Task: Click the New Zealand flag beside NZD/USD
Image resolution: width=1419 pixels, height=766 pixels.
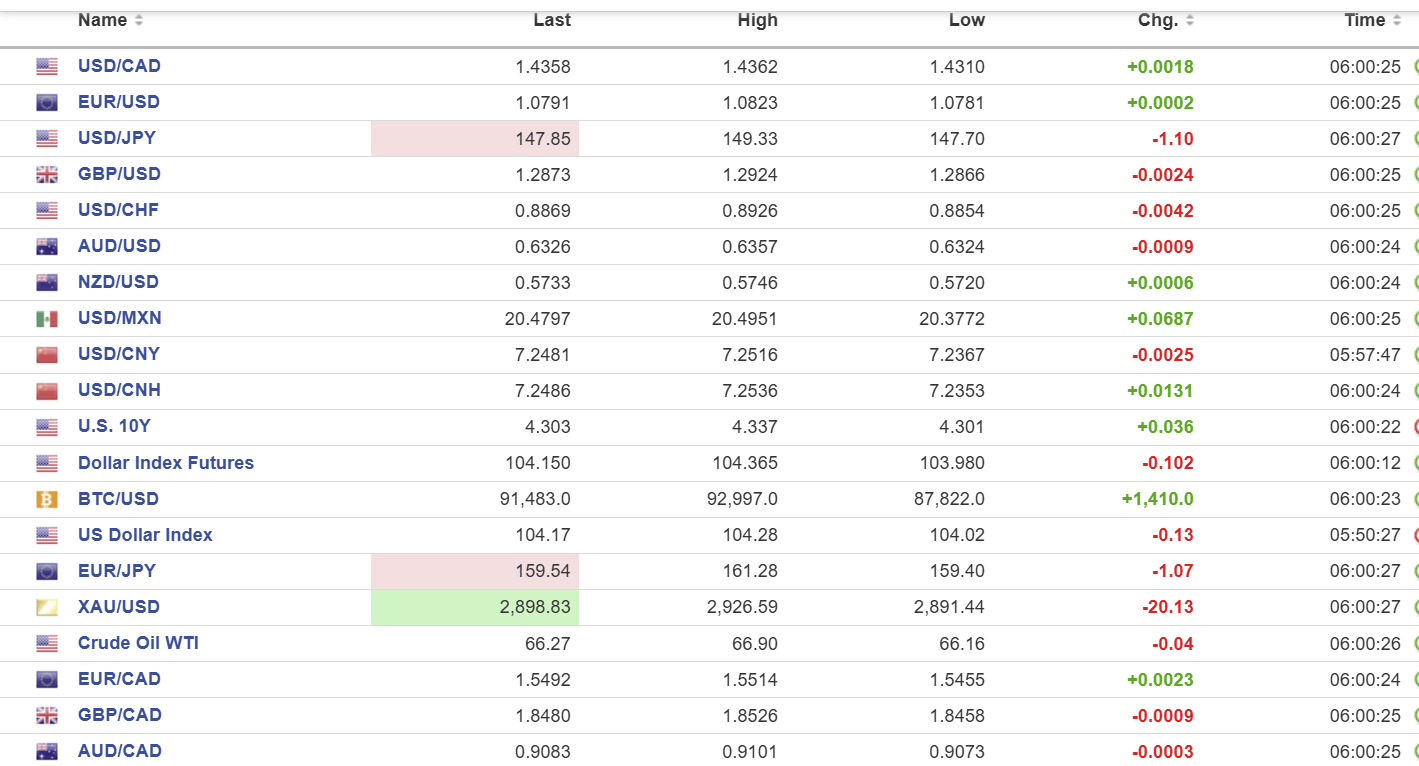Action: coord(47,283)
